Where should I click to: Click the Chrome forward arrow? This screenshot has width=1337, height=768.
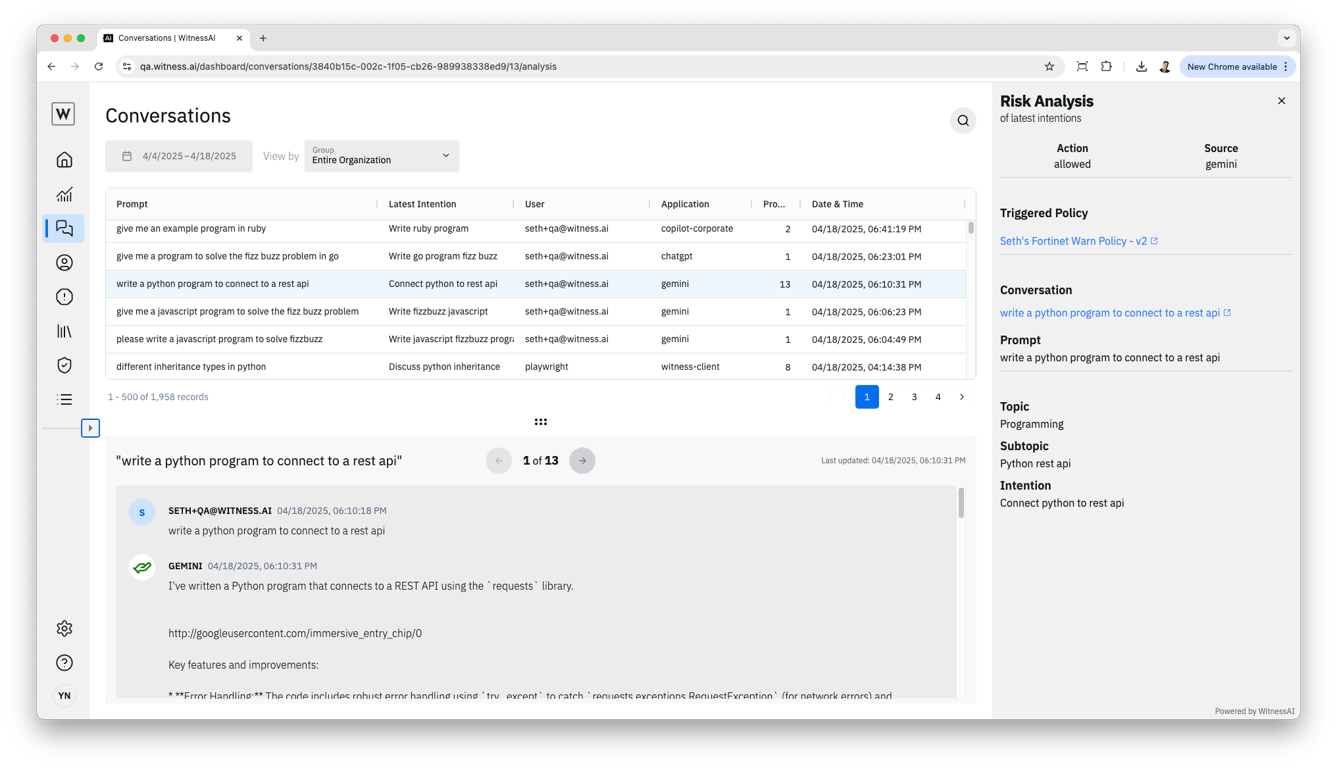pos(75,67)
